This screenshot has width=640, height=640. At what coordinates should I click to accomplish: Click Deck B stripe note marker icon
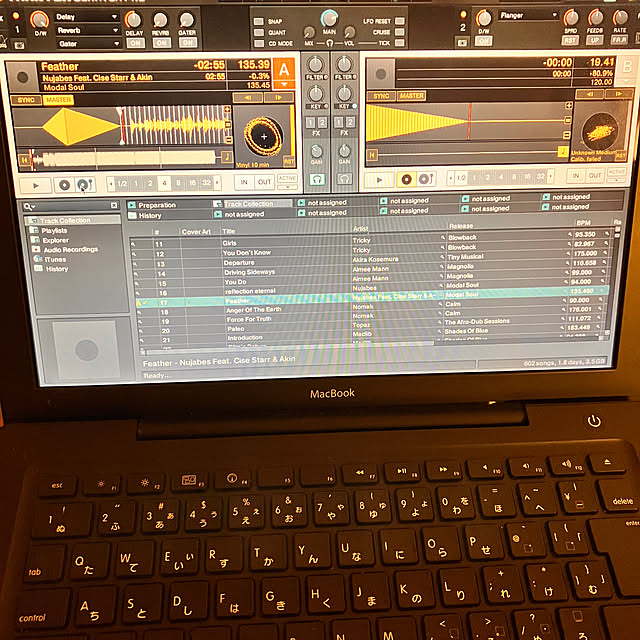coord(563,152)
